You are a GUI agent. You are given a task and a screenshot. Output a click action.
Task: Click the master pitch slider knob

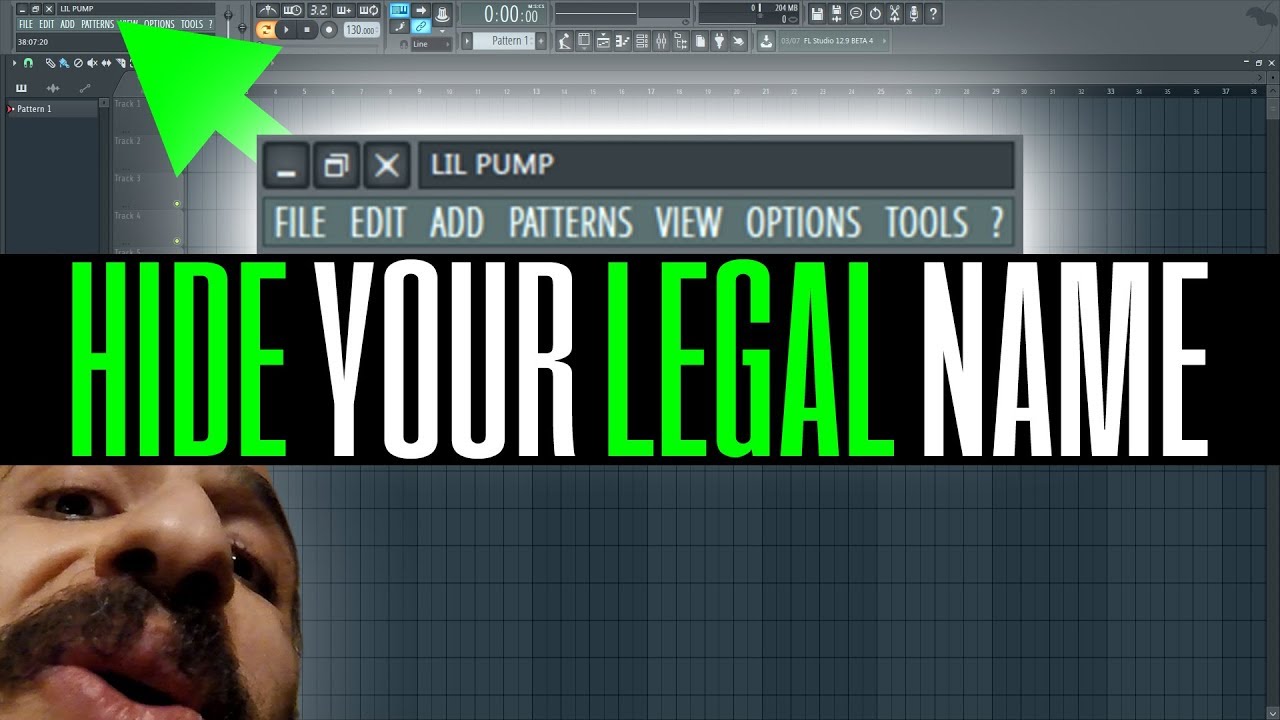click(x=242, y=27)
